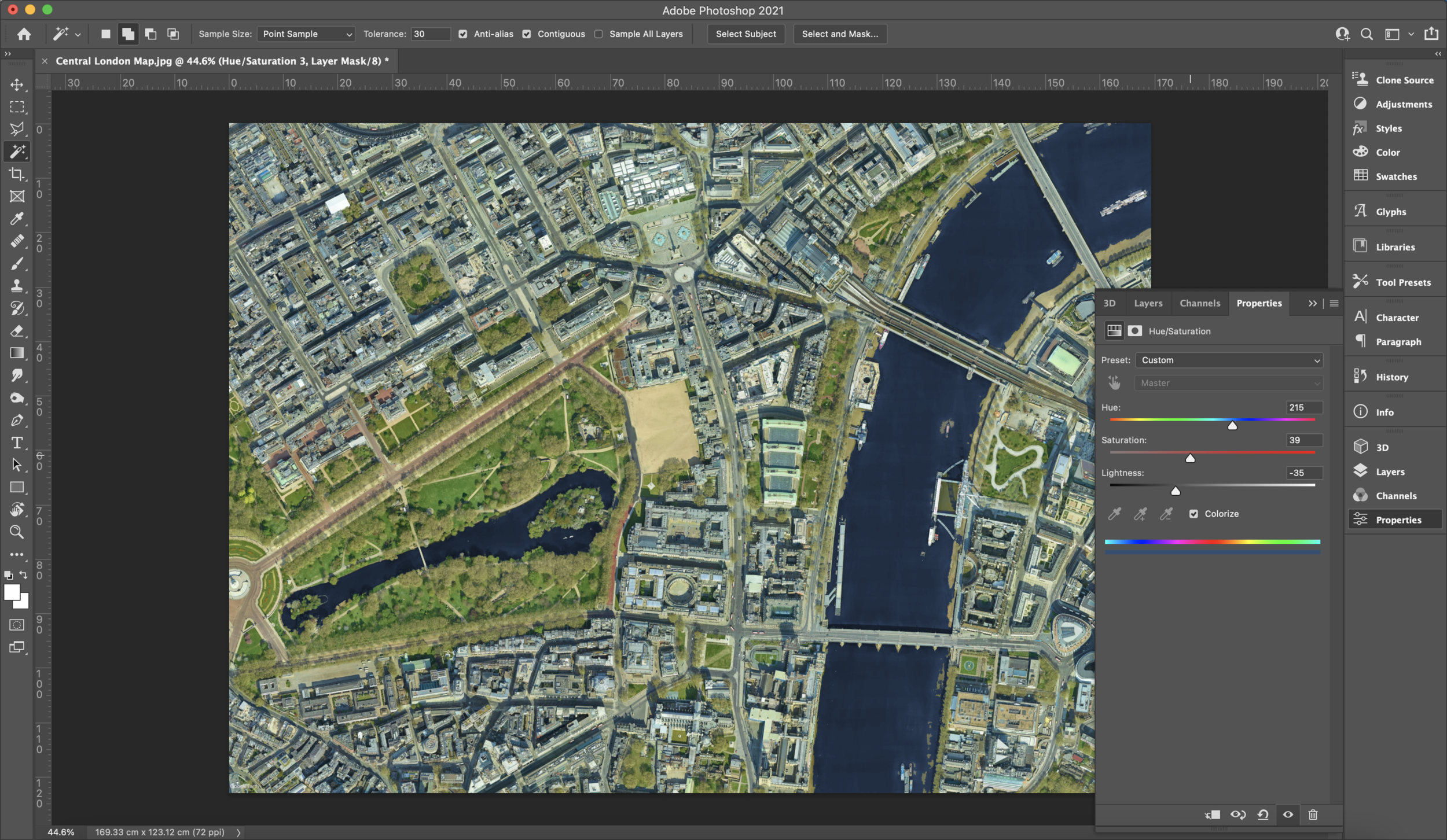
Task: Select the Smudge tool
Action: pos(17,375)
